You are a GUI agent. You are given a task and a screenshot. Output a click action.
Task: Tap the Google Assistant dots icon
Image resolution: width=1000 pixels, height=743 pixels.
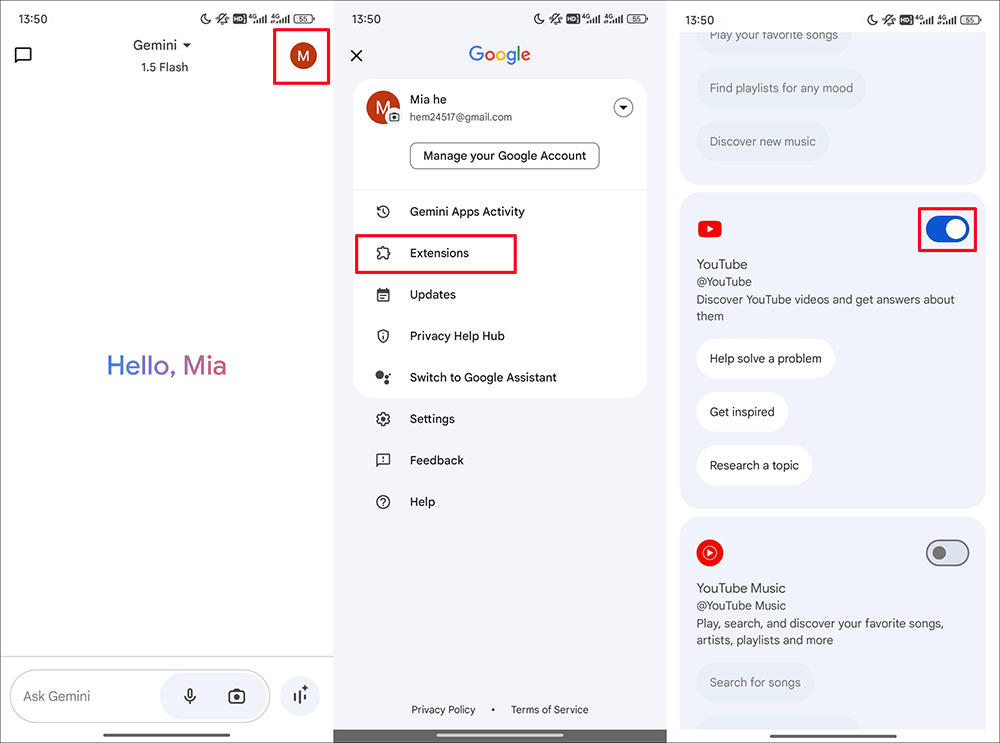(383, 378)
